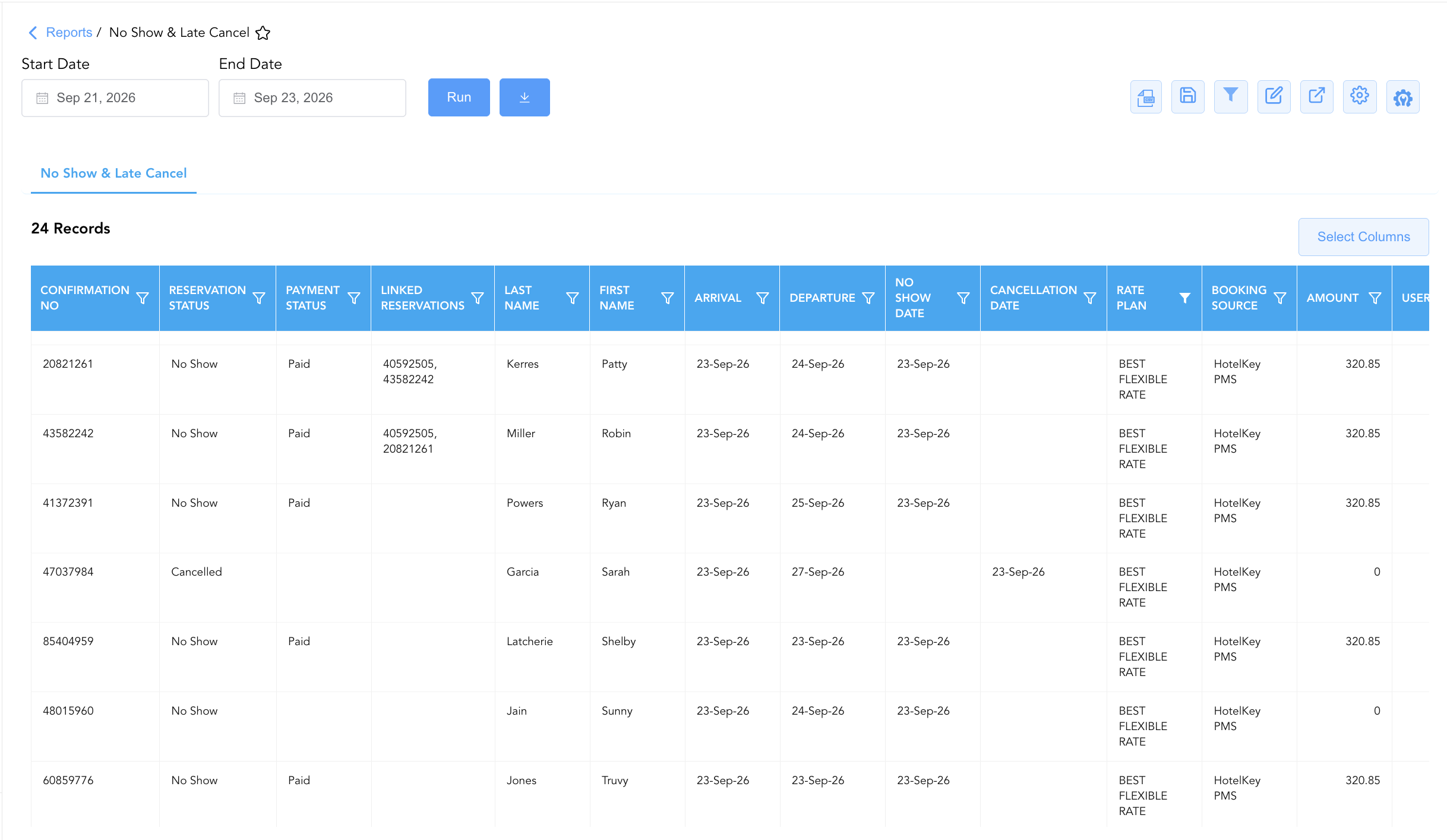Open the Start Date picker field
The width and height of the screenshot is (1447, 840).
115,98
